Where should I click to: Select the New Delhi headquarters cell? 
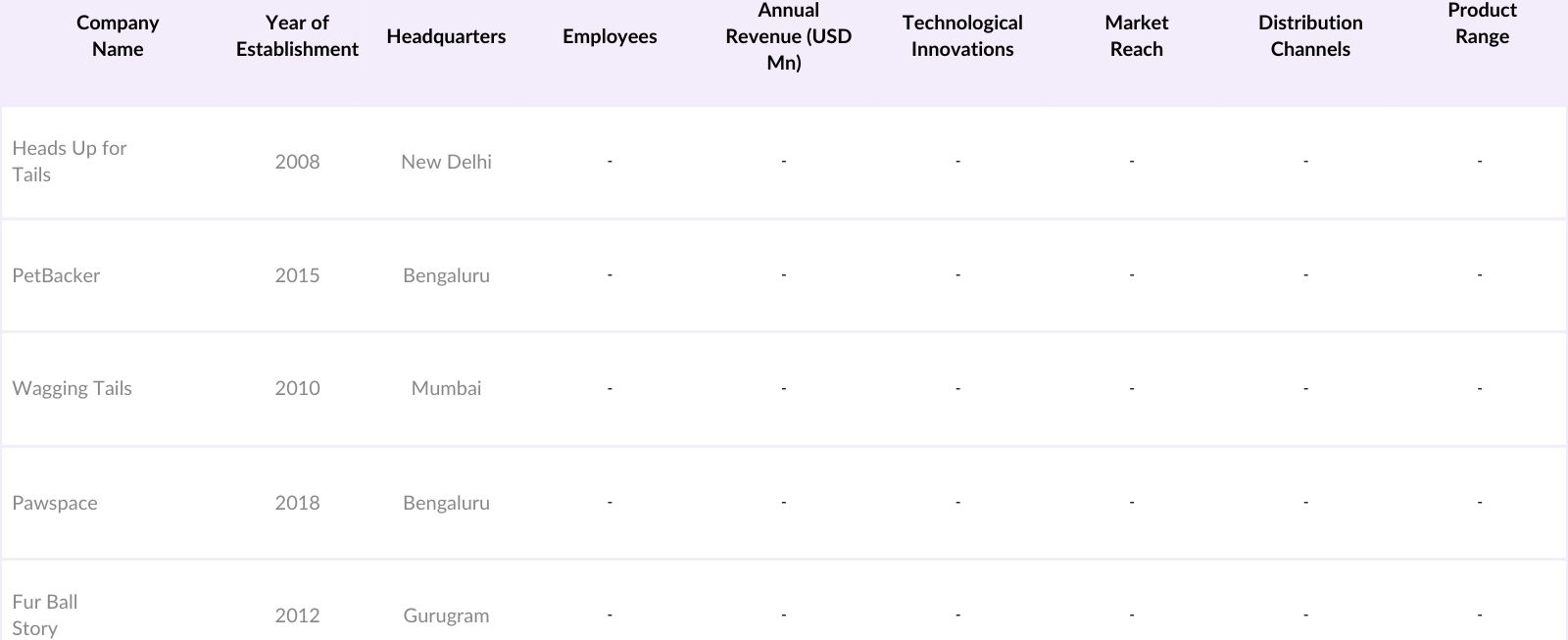(x=446, y=162)
